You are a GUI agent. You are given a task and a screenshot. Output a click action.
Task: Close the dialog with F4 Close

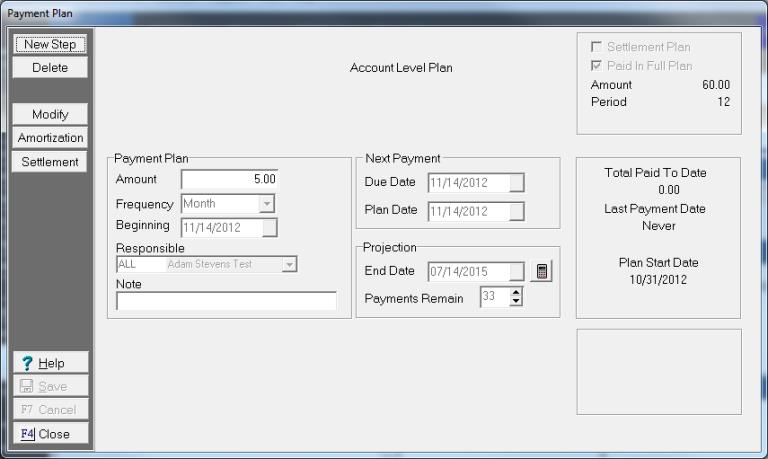[50, 434]
